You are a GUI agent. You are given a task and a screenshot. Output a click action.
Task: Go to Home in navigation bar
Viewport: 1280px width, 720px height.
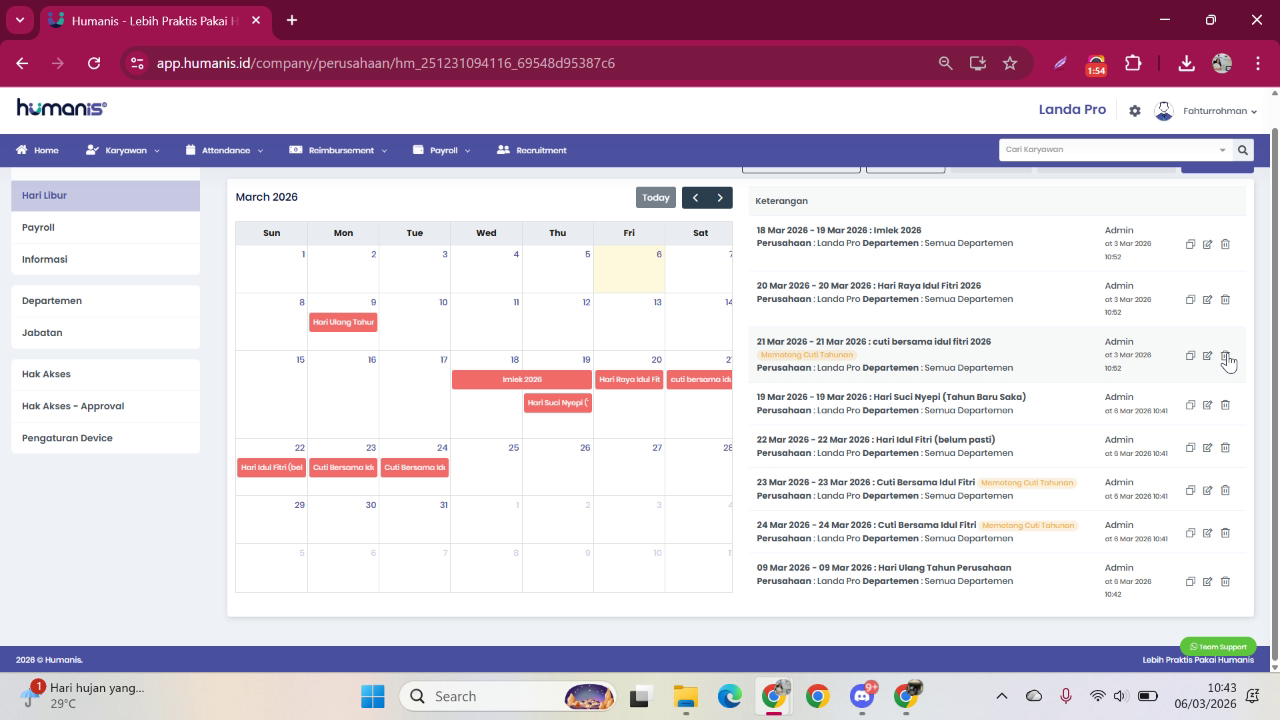(x=38, y=150)
